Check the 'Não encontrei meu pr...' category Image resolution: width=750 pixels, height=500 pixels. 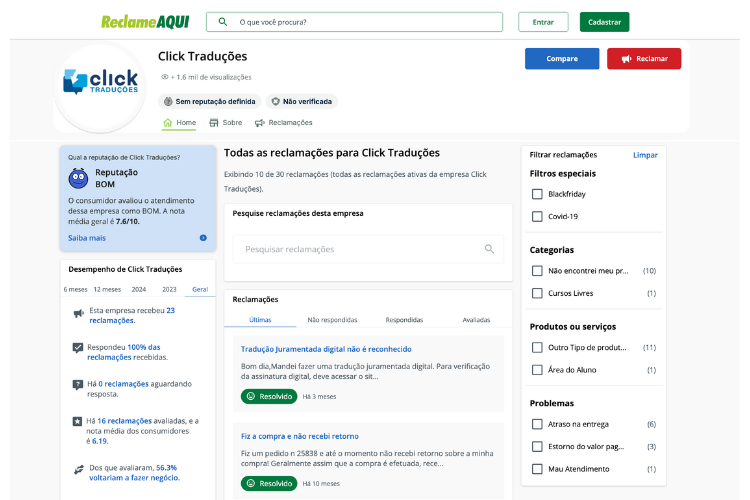pos(537,271)
